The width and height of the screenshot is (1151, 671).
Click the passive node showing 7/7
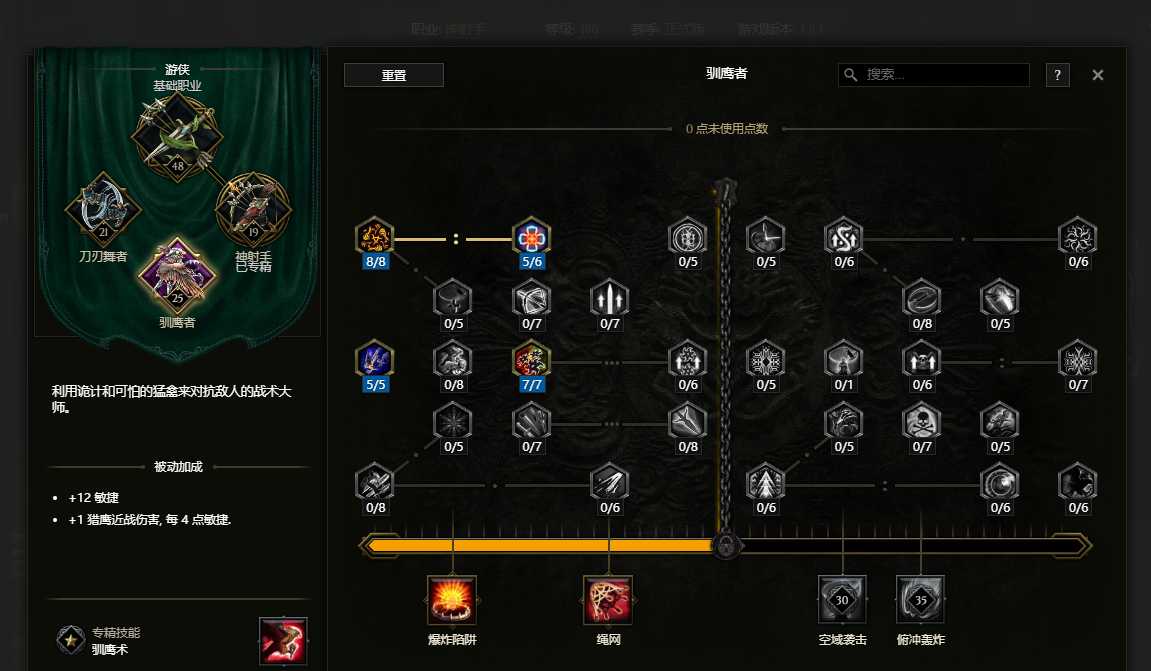pyautogui.click(x=531, y=360)
